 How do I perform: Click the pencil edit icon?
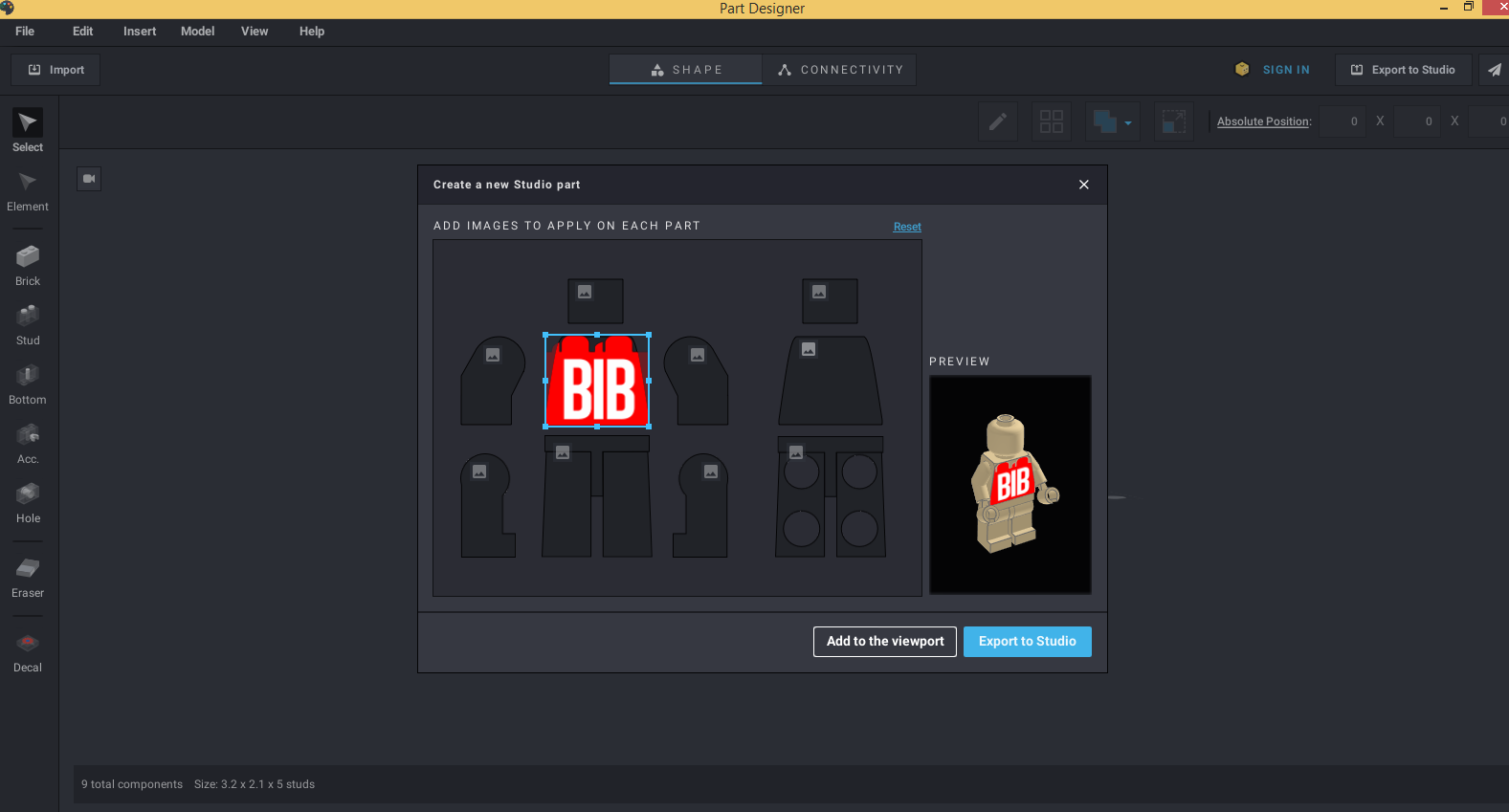997,121
